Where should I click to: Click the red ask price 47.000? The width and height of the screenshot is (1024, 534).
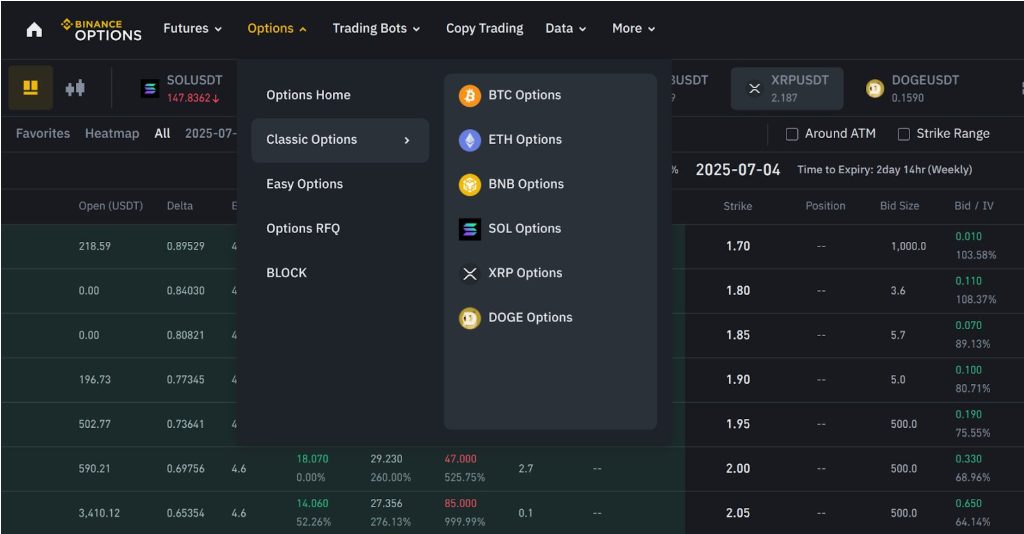pyautogui.click(x=460, y=459)
